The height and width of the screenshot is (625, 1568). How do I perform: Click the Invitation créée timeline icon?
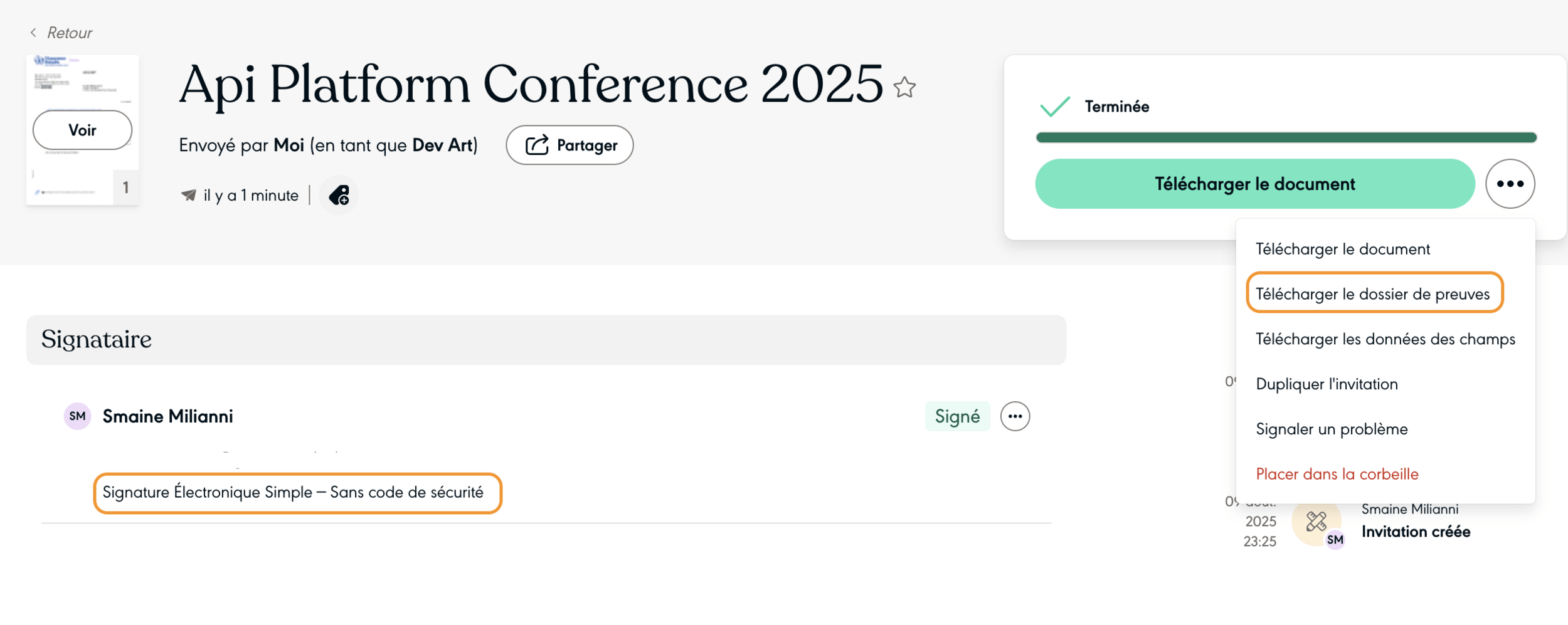click(1316, 522)
